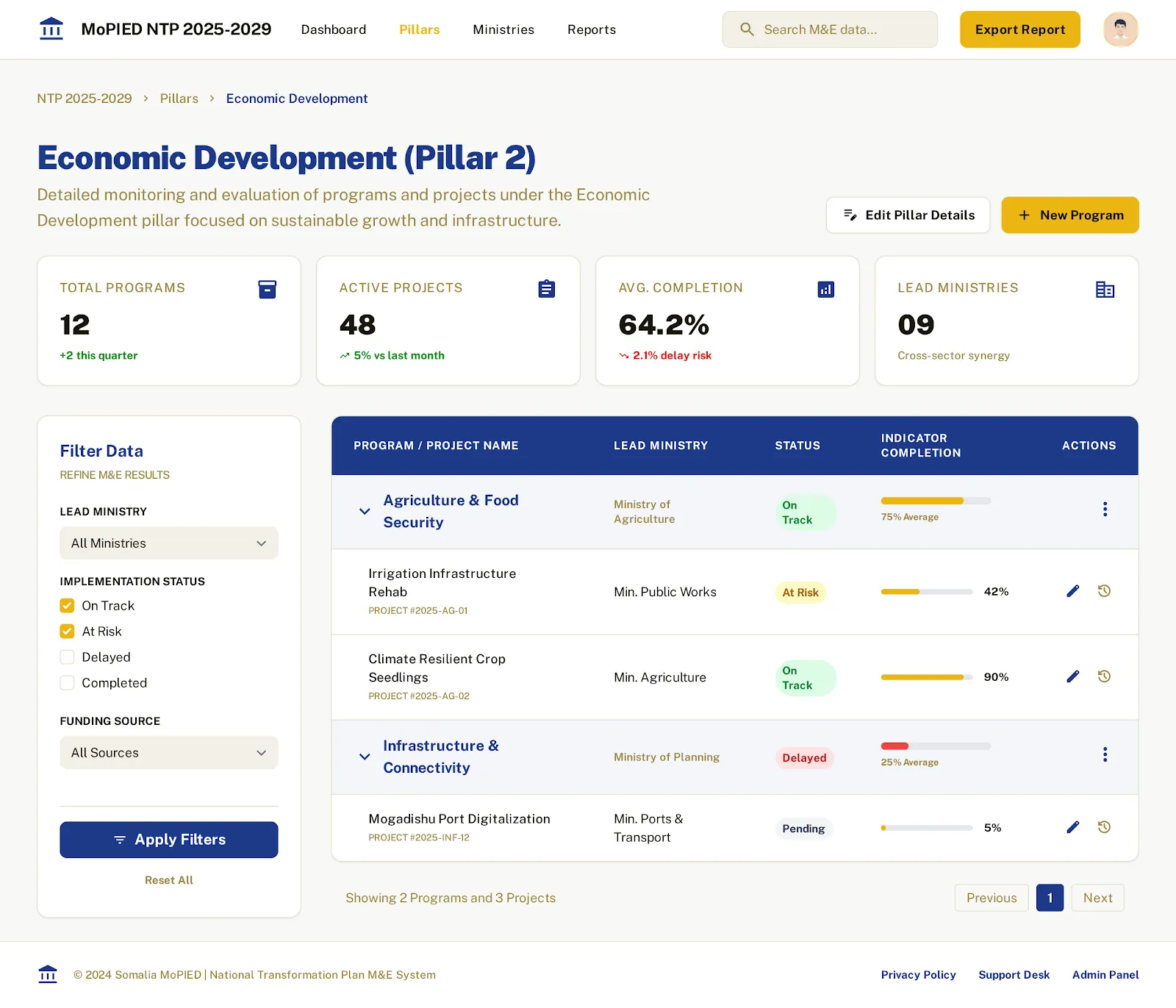The height and width of the screenshot is (1008, 1176).
Task: Collapse the Infrastructure & Connectivity program row
Action: (364, 757)
